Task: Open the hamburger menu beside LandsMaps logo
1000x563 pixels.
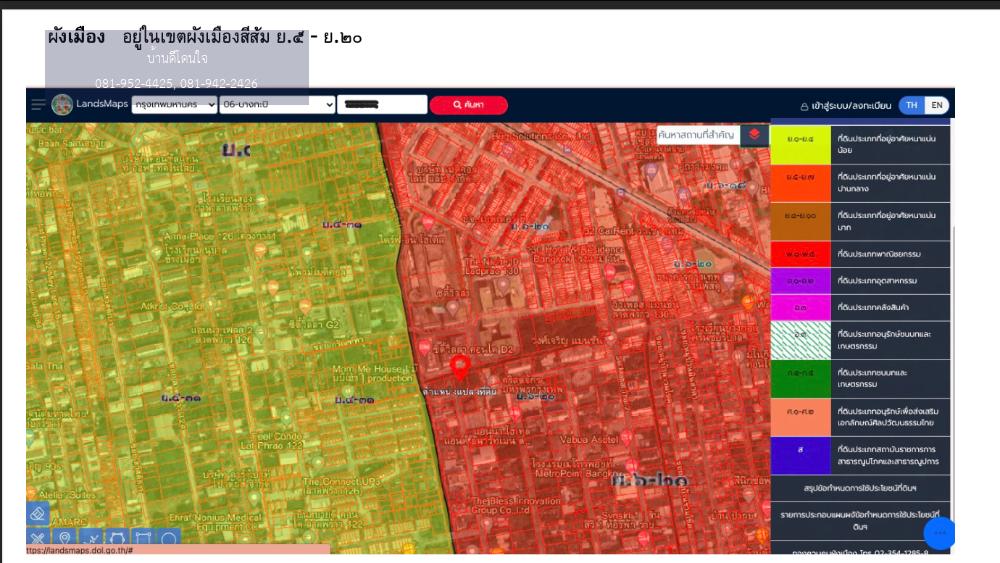Action: click(x=38, y=104)
